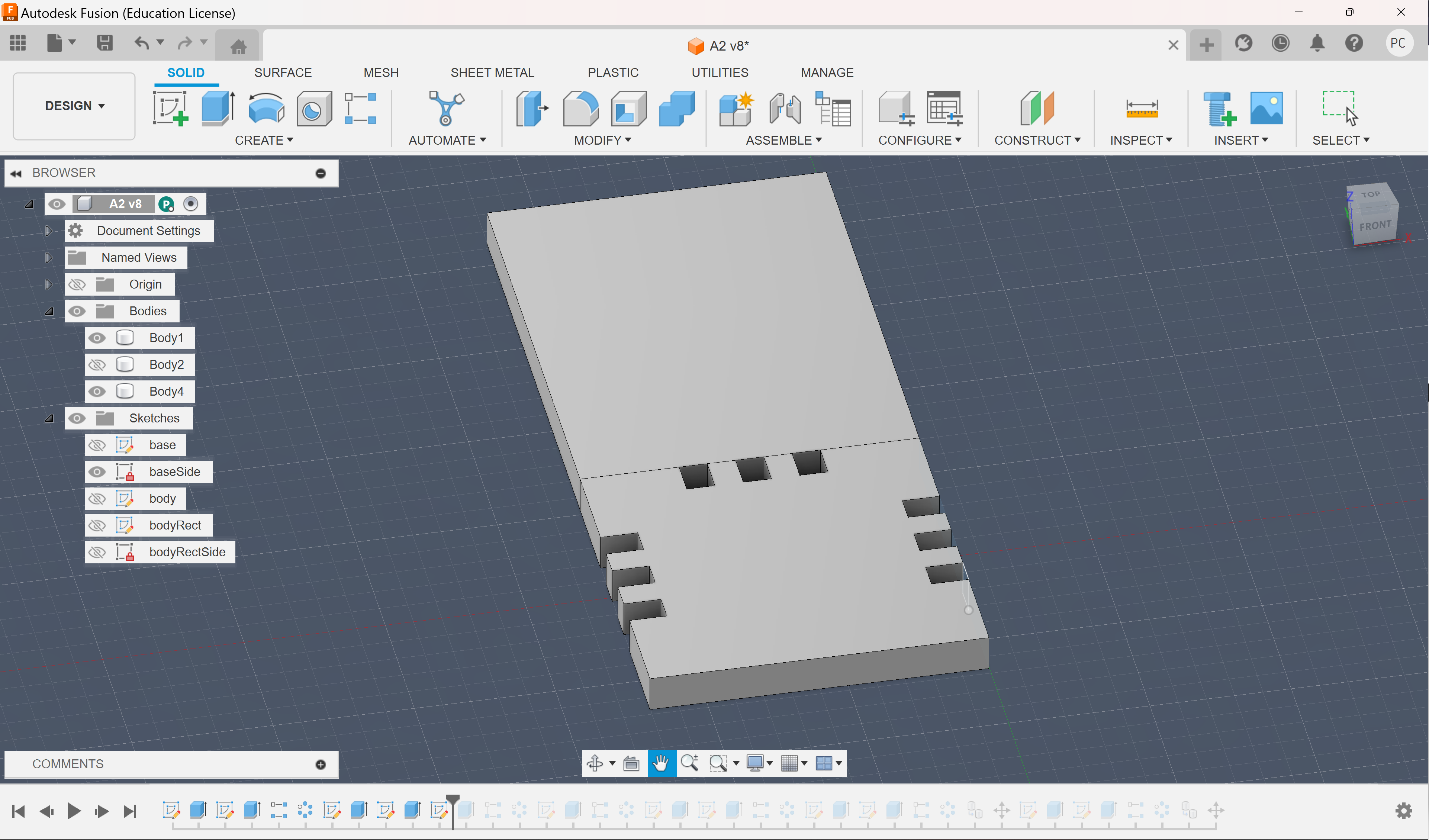Screen dimensions: 1429x840
Task: Open the Help question mark icon
Action: [x=1354, y=43]
